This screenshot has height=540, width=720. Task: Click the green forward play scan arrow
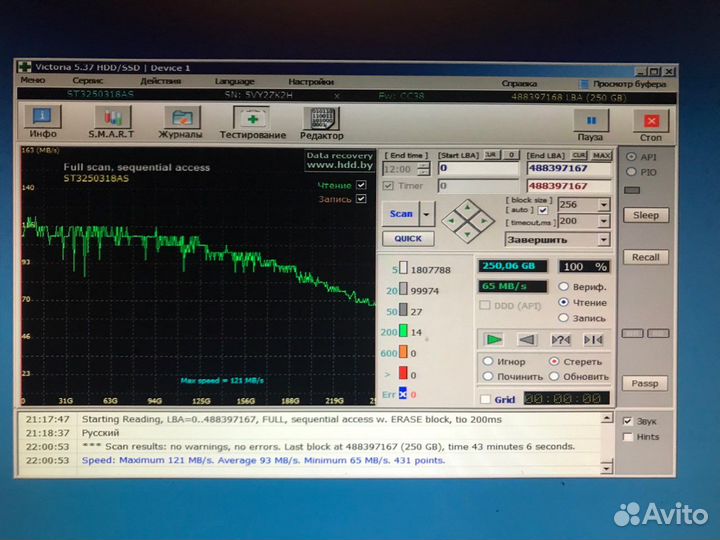492,340
